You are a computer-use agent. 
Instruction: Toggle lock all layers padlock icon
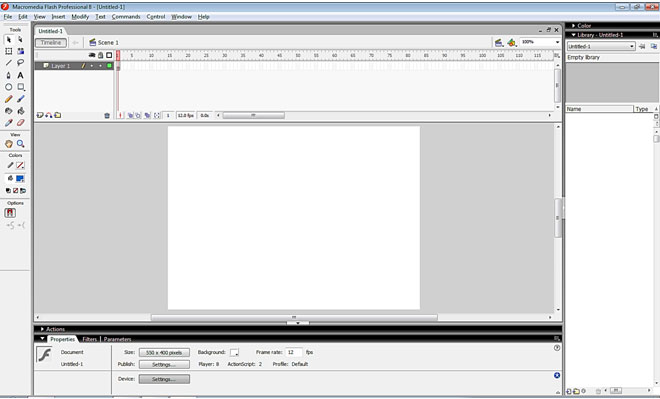click(101, 55)
